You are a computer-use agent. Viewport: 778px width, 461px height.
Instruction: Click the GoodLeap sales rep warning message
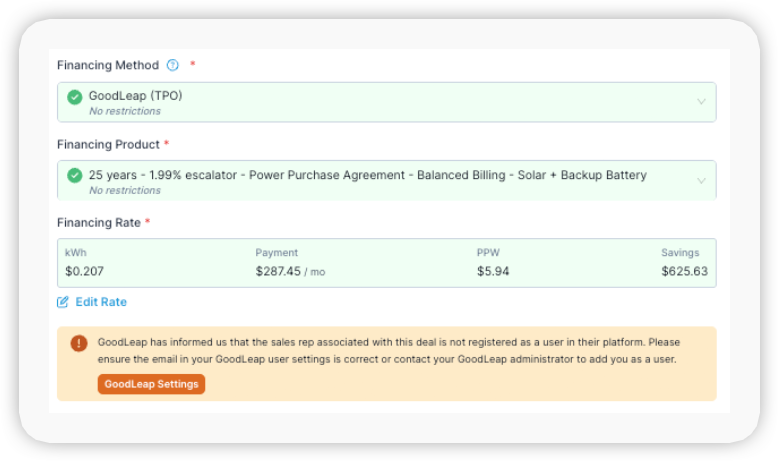389,350
